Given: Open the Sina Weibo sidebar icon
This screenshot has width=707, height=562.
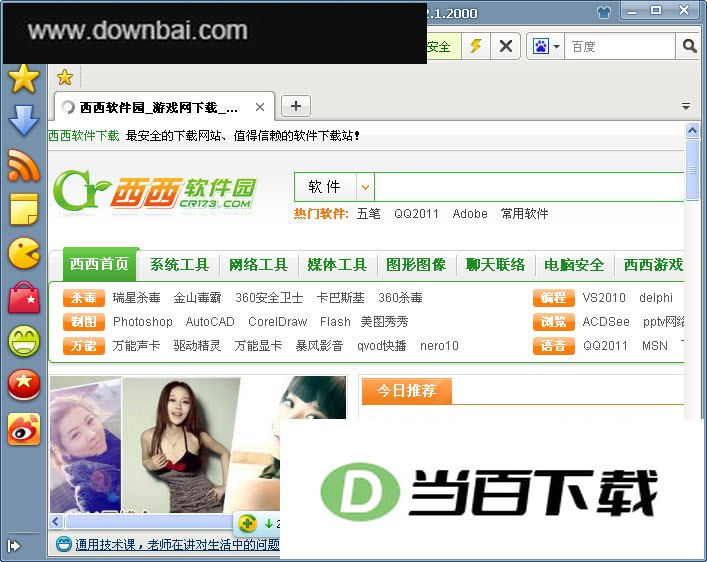Looking at the screenshot, I should [x=24, y=429].
